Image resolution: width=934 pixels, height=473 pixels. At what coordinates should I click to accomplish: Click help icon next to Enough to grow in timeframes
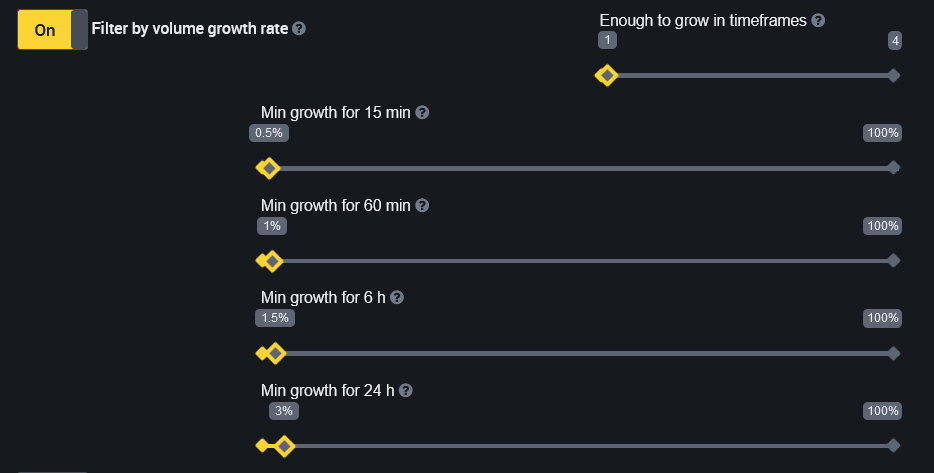pyautogui.click(x=818, y=20)
